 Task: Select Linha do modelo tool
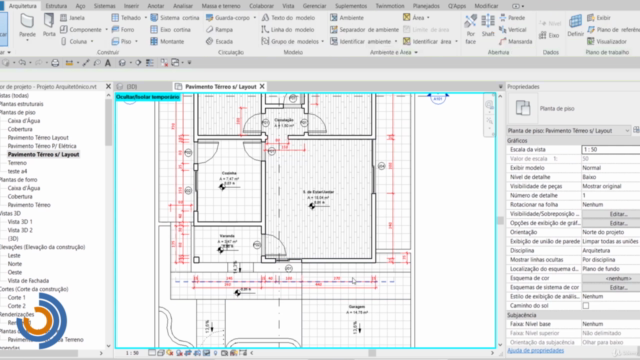(288, 30)
